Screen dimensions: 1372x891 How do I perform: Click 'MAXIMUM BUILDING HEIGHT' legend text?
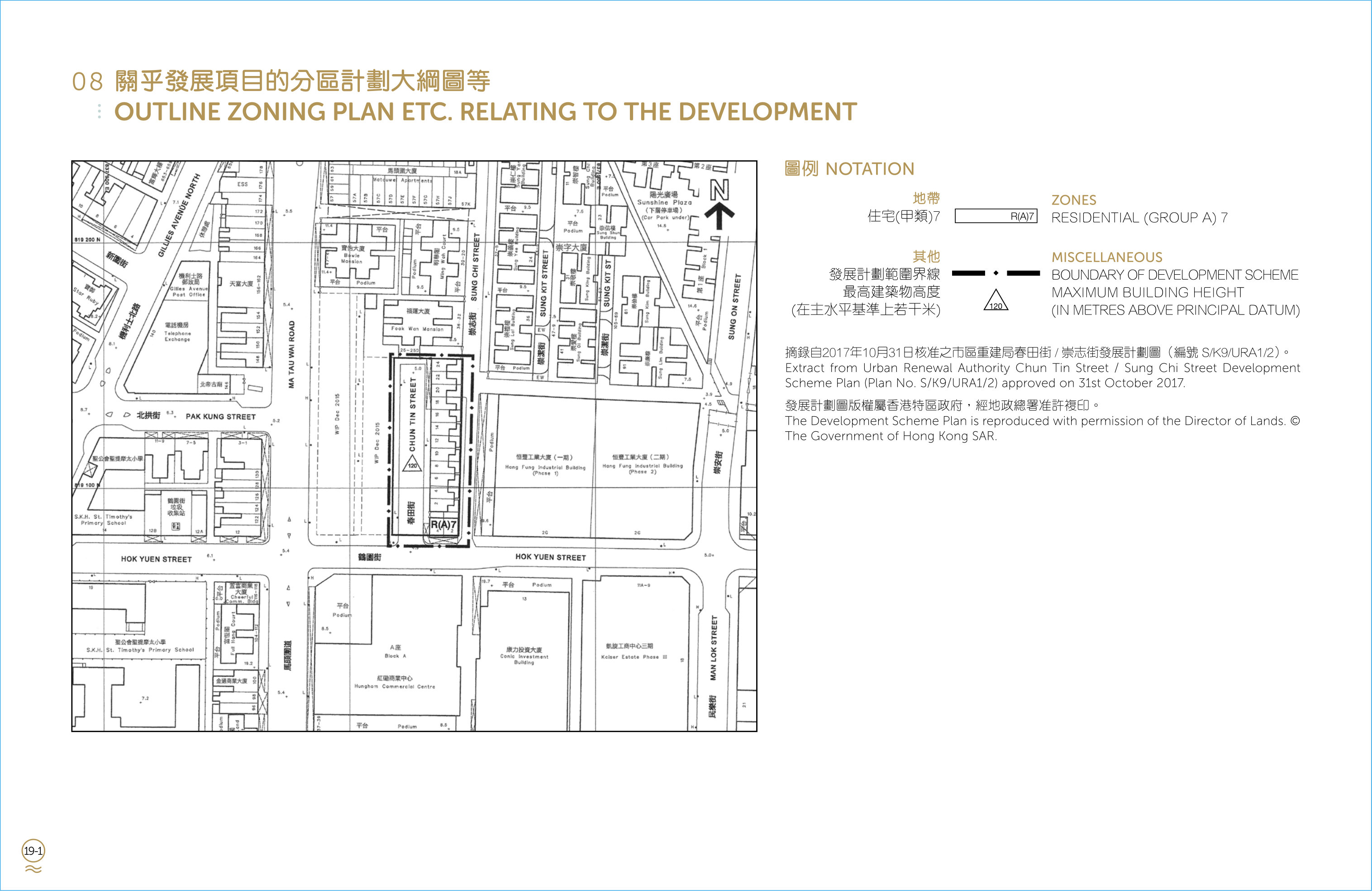(1147, 292)
